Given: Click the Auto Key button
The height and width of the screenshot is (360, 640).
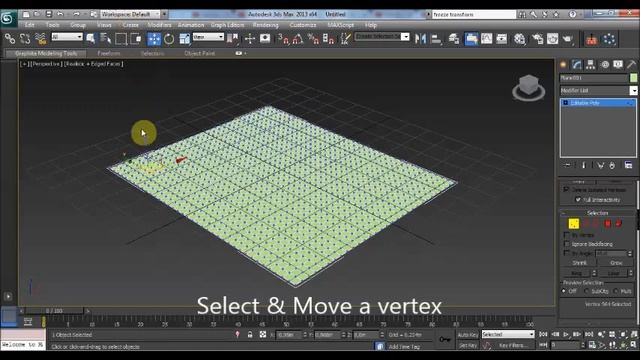Looking at the screenshot, I should [x=468, y=335].
